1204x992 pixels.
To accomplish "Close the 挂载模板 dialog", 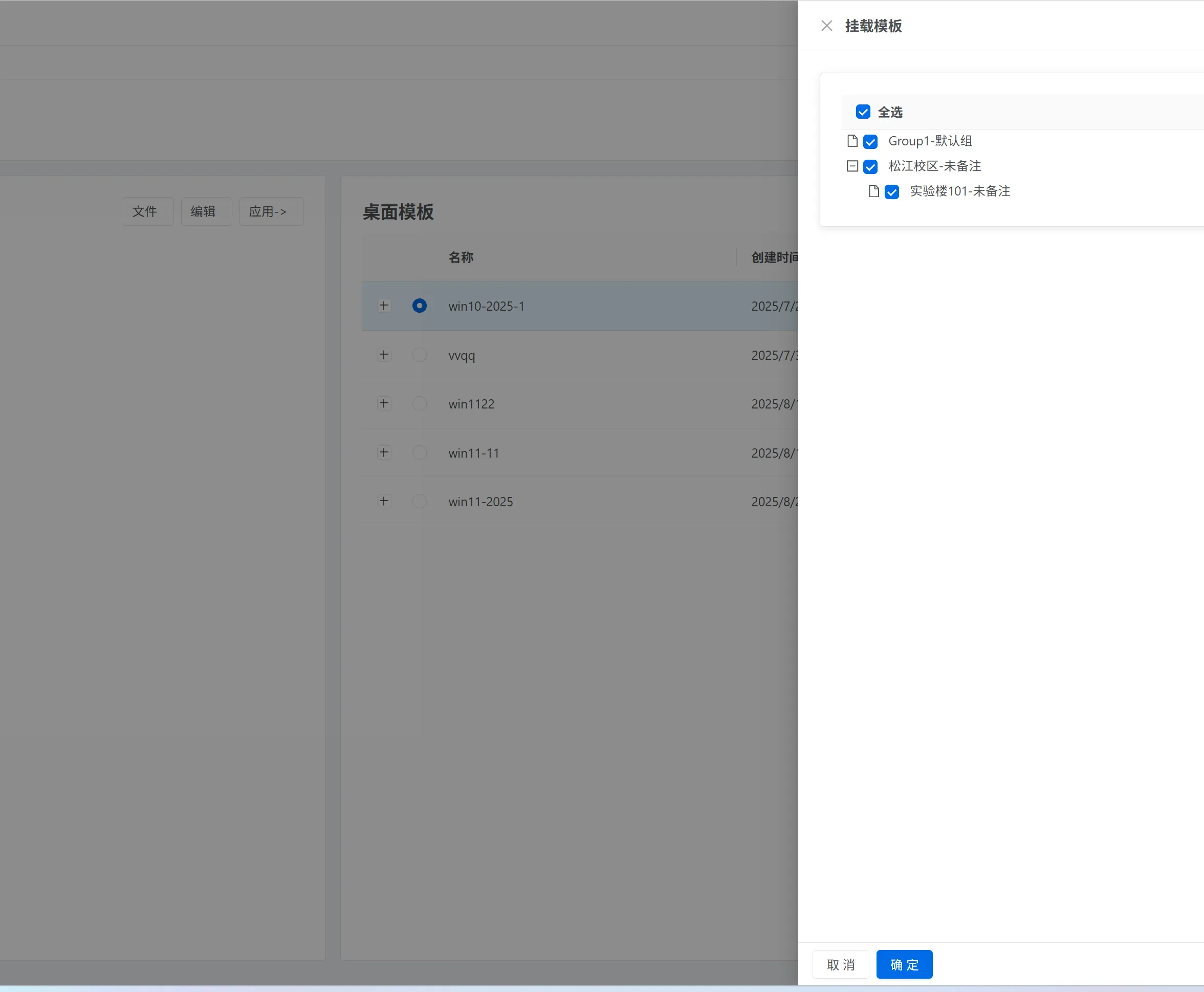I will click(x=826, y=26).
